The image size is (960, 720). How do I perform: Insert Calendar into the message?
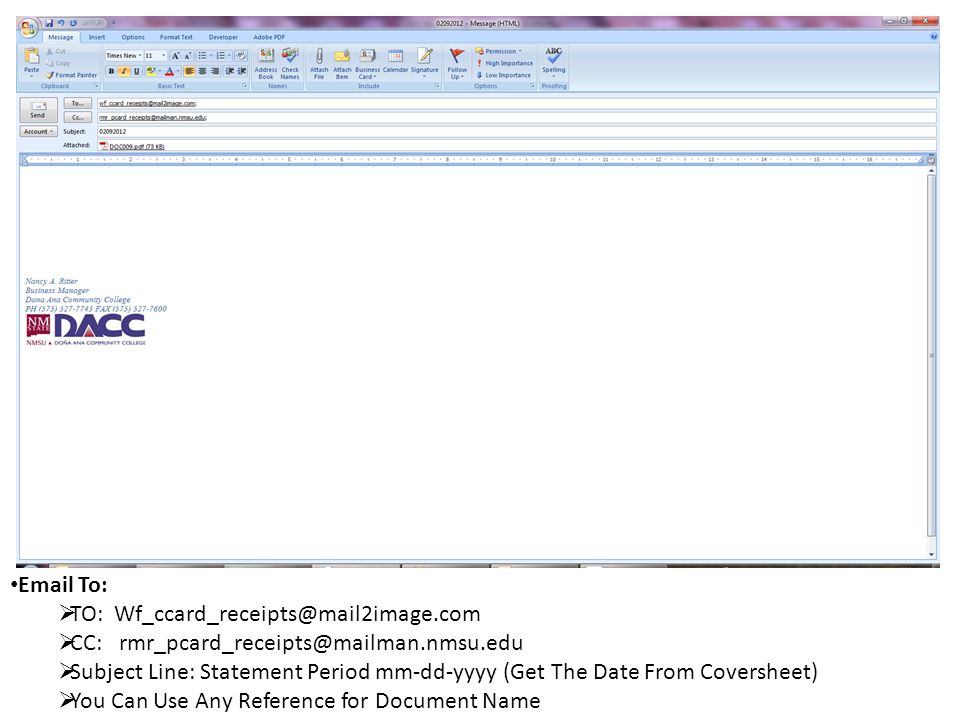pos(395,61)
